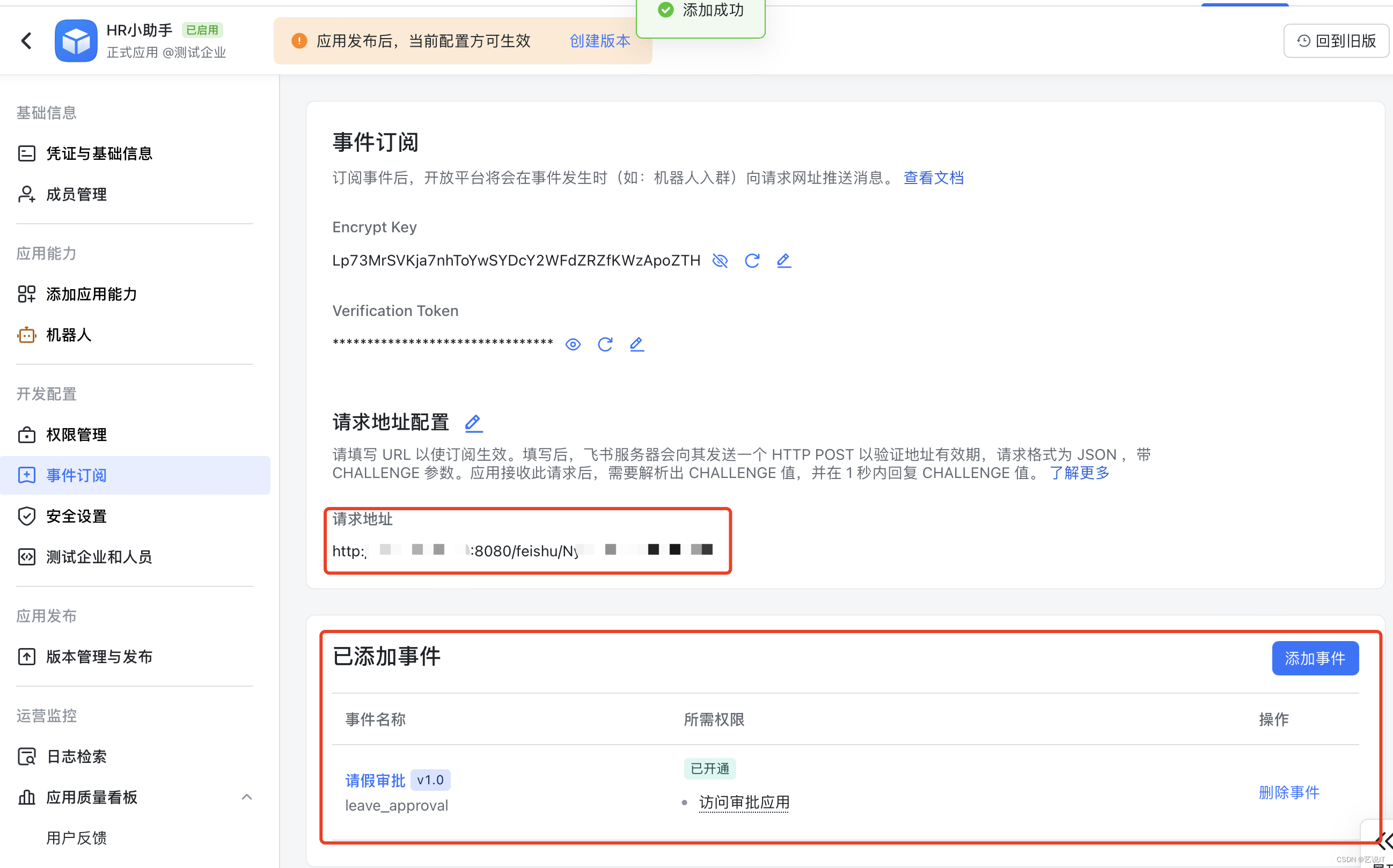Refresh the Encrypt Key
The image size is (1393, 868).
click(x=752, y=261)
